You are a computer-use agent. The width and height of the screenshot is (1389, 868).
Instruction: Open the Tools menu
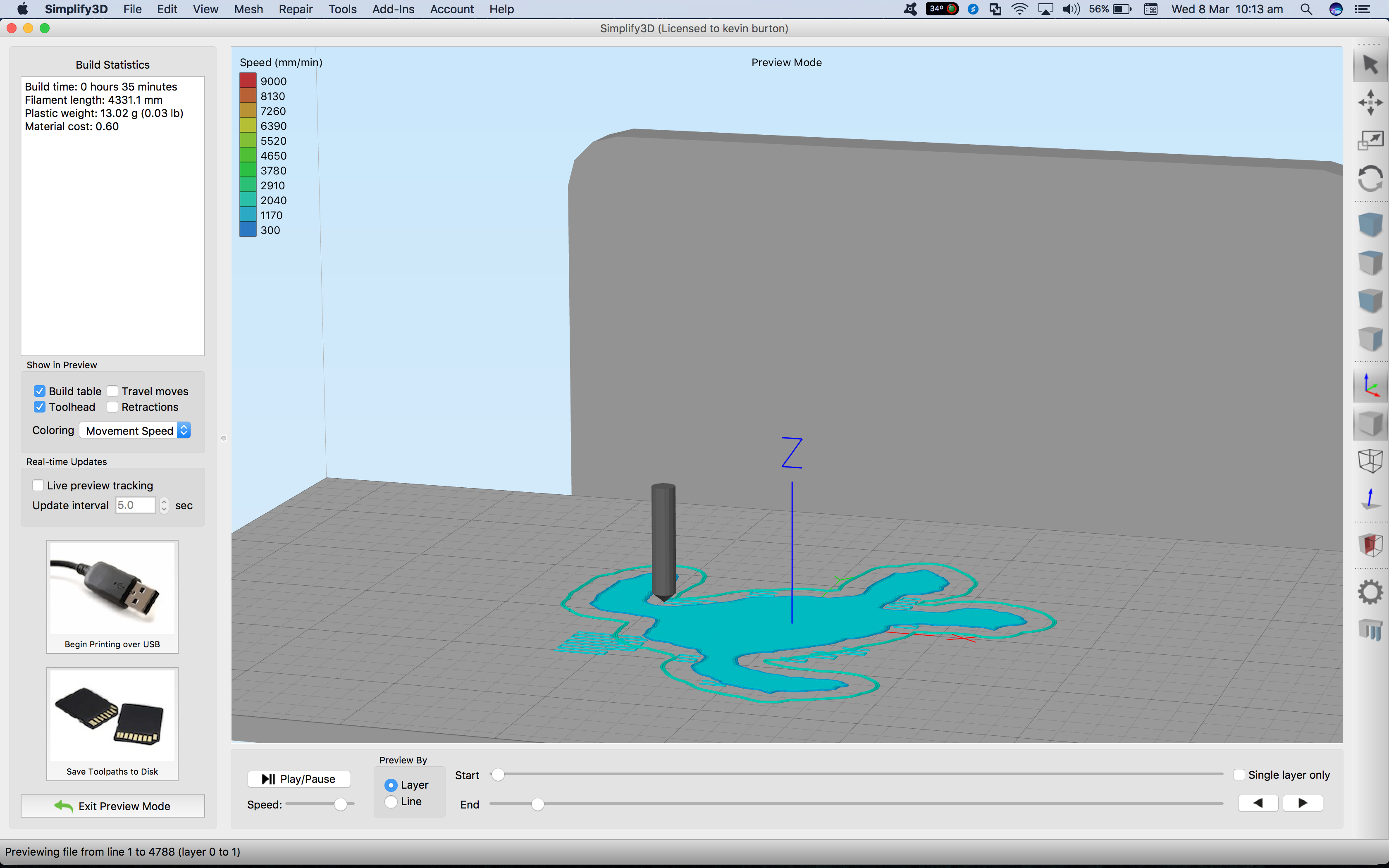coord(343,9)
